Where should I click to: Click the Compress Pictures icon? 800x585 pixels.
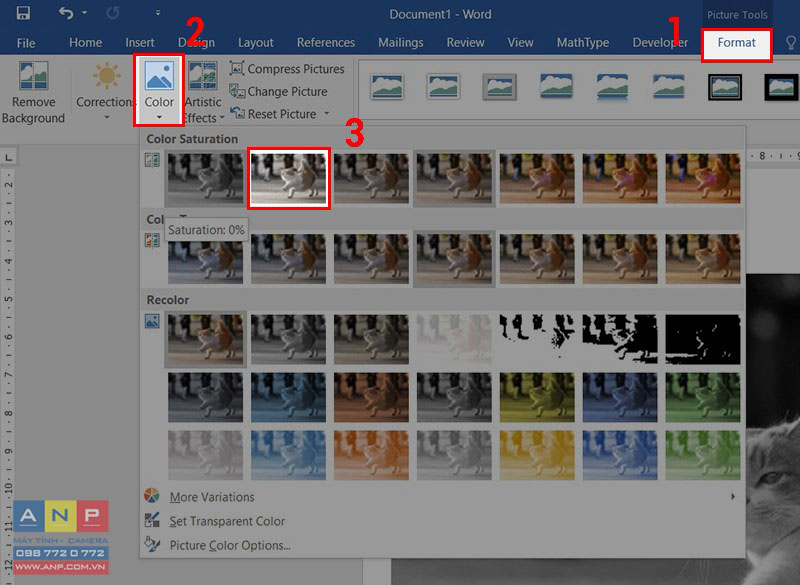coord(236,68)
